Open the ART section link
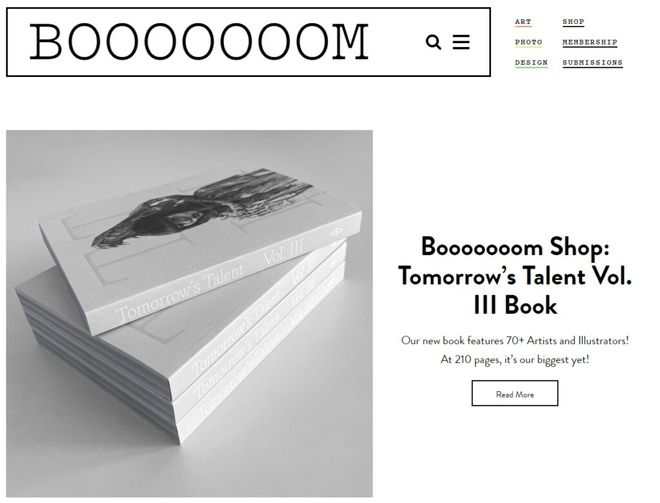The image size is (660, 503). coord(523,22)
